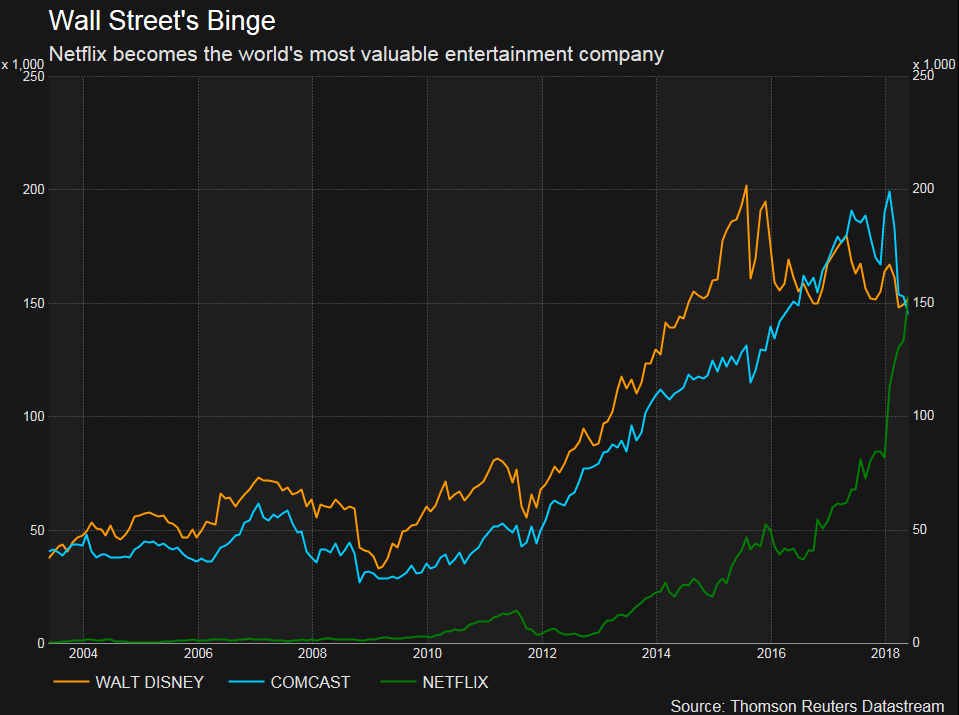Screen dimensions: 959x715
Task: Pick the 2012 year label on the x-axis
Action: pos(542,654)
